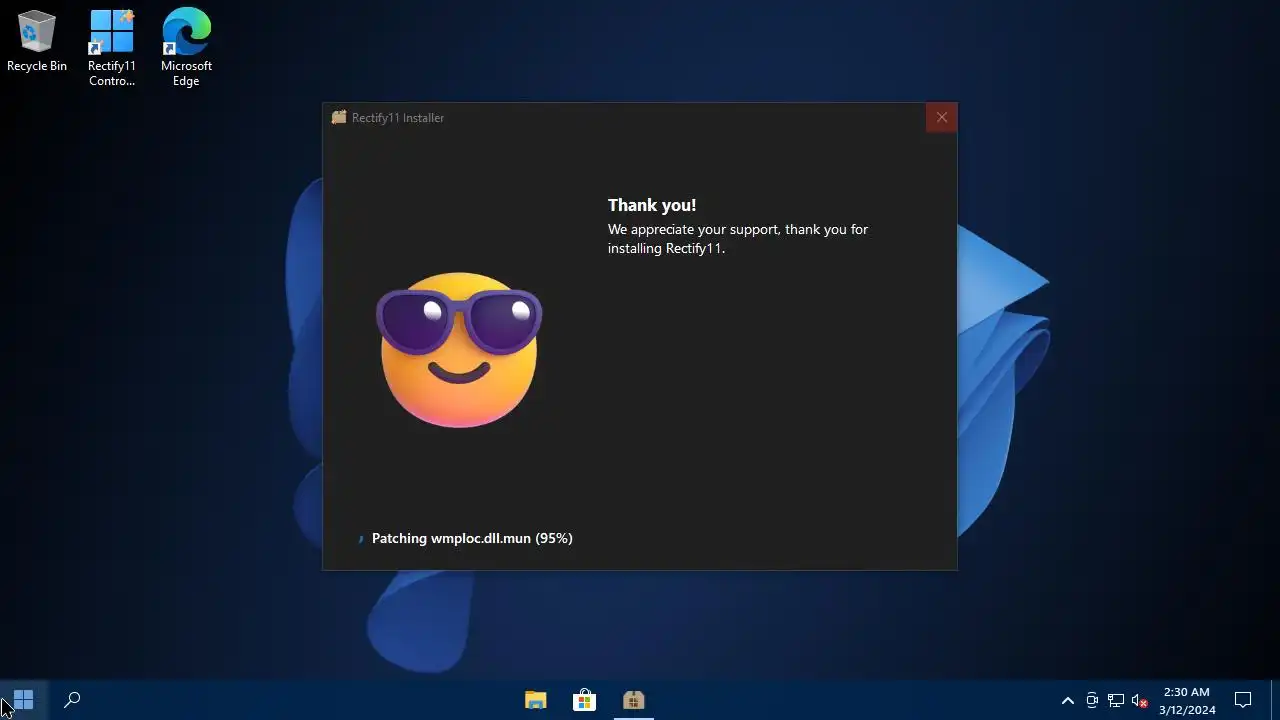Open the network status tray icon

(x=1116, y=700)
